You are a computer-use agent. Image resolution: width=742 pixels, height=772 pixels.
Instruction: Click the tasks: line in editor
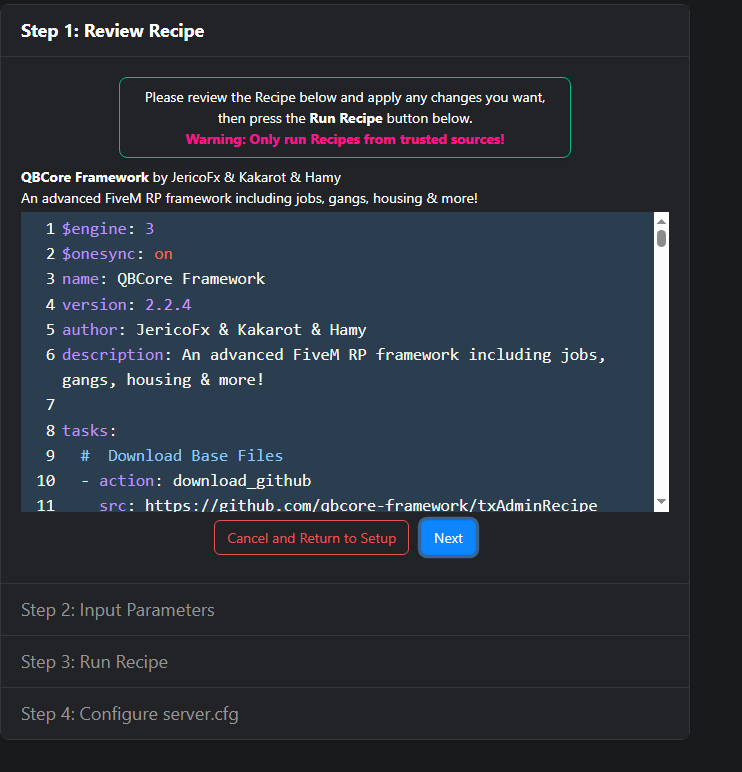tap(89, 430)
